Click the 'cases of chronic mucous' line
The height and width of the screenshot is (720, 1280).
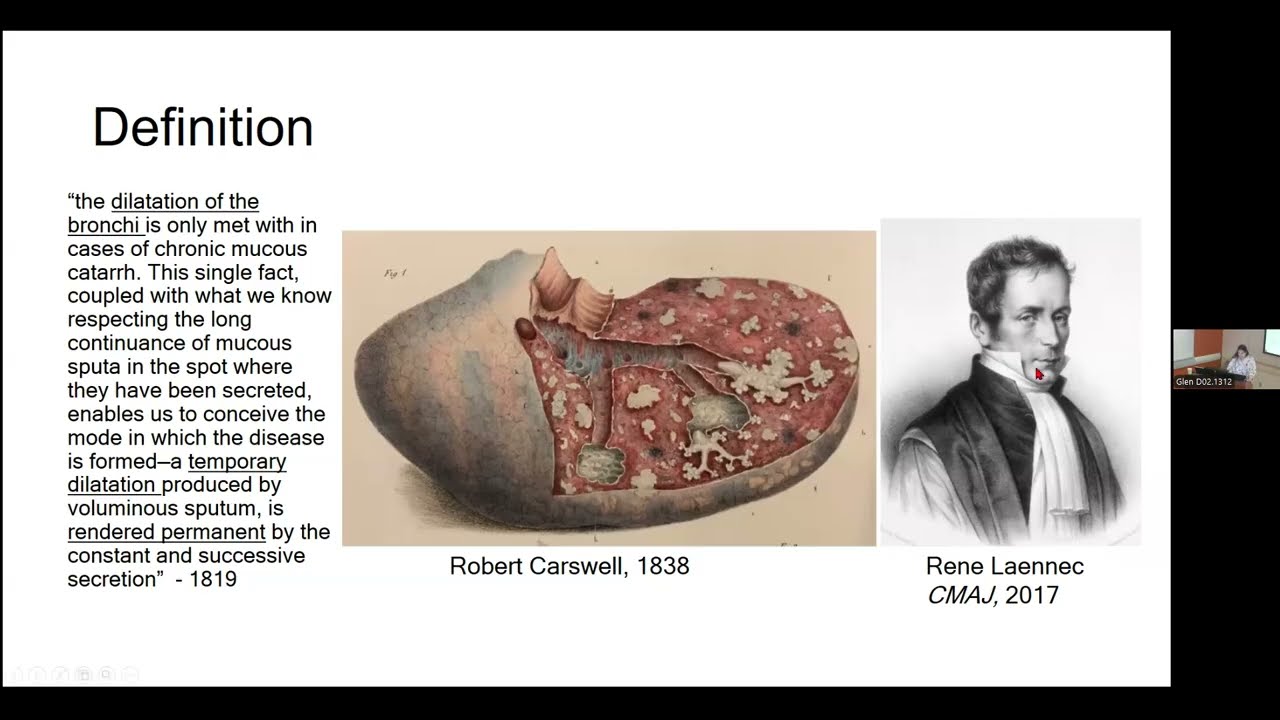pos(187,248)
